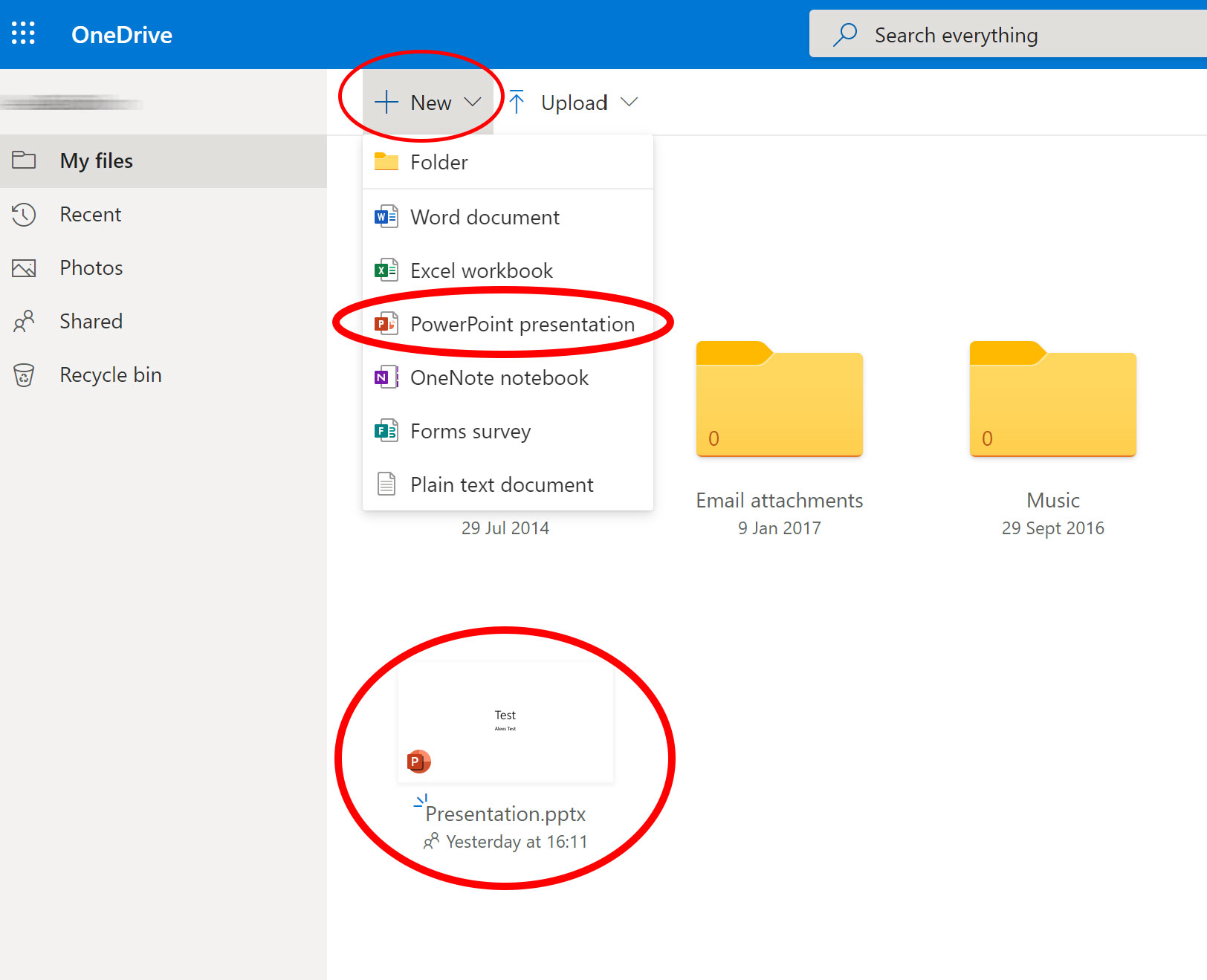Open the Email attachments folder tile
Viewport: 1207px width, 980px height.
(x=780, y=399)
